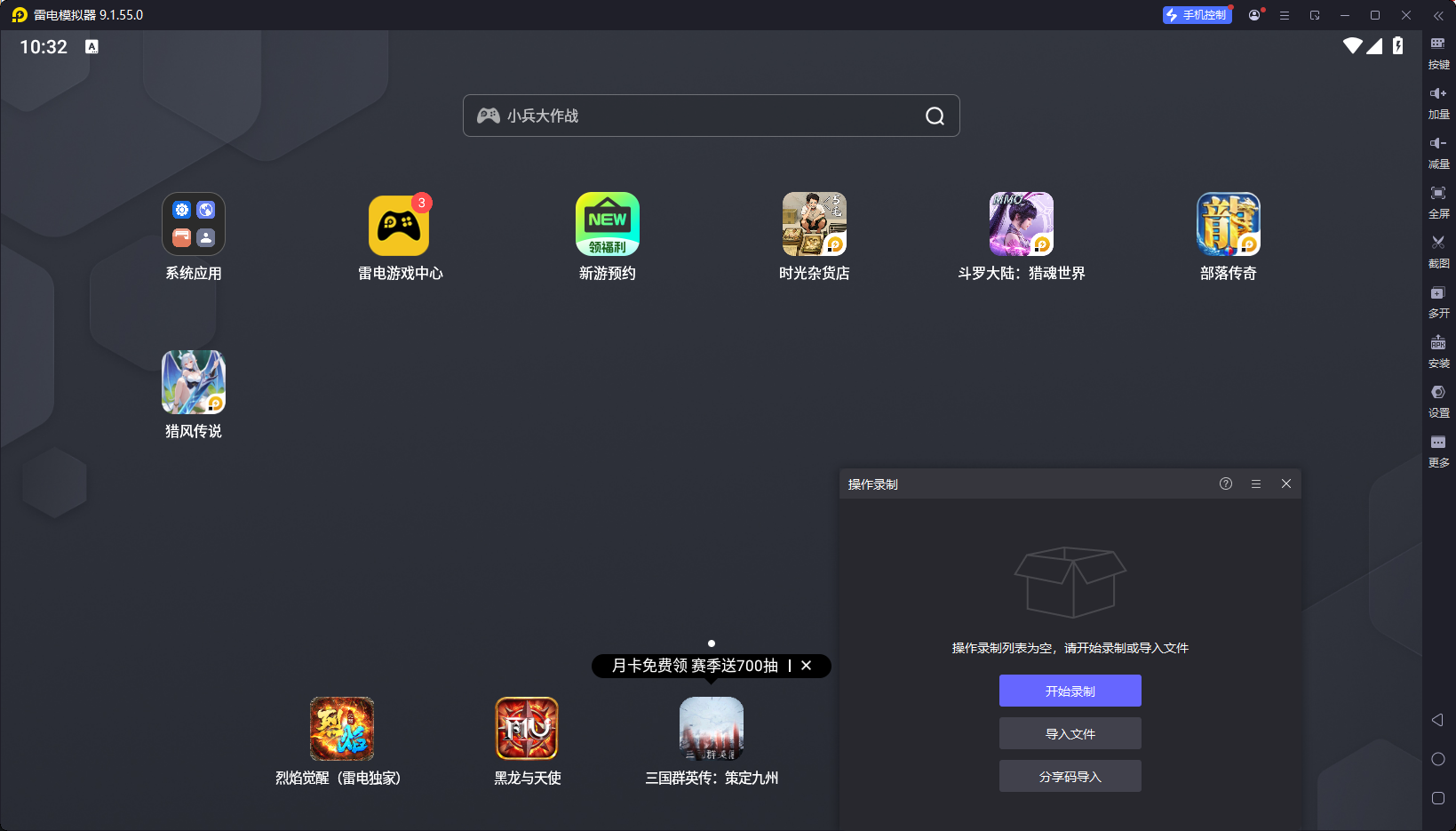Screen dimensions: 1456x831
Task: Click the 截图 screenshot tool in sidebar
Action: [x=1437, y=249]
